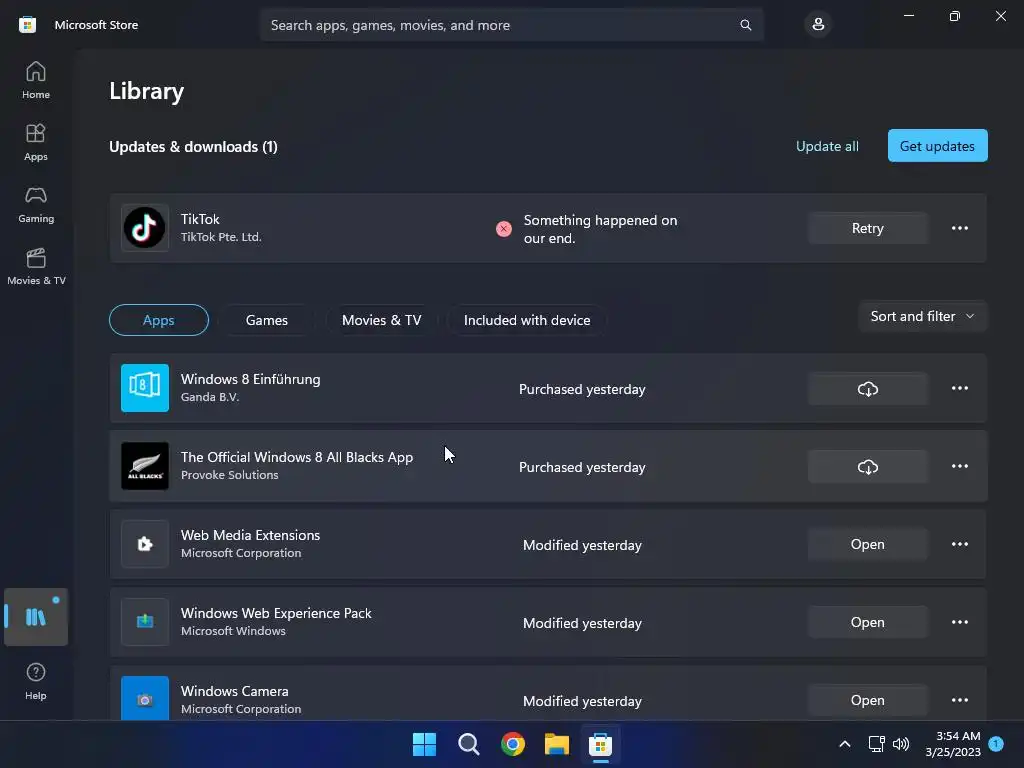This screenshot has height=768, width=1024.
Task: Open more options for TikTok
Action: tap(959, 228)
